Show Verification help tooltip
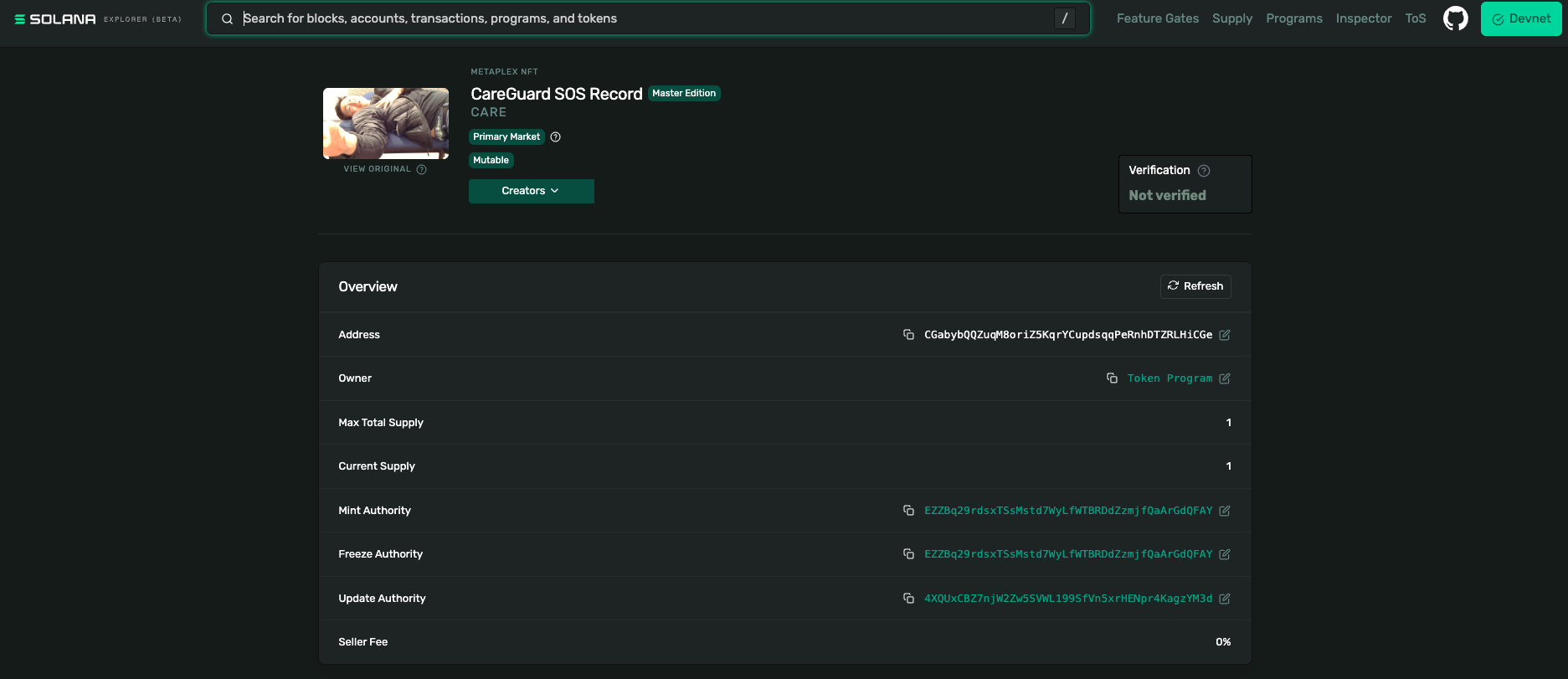 [1204, 171]
